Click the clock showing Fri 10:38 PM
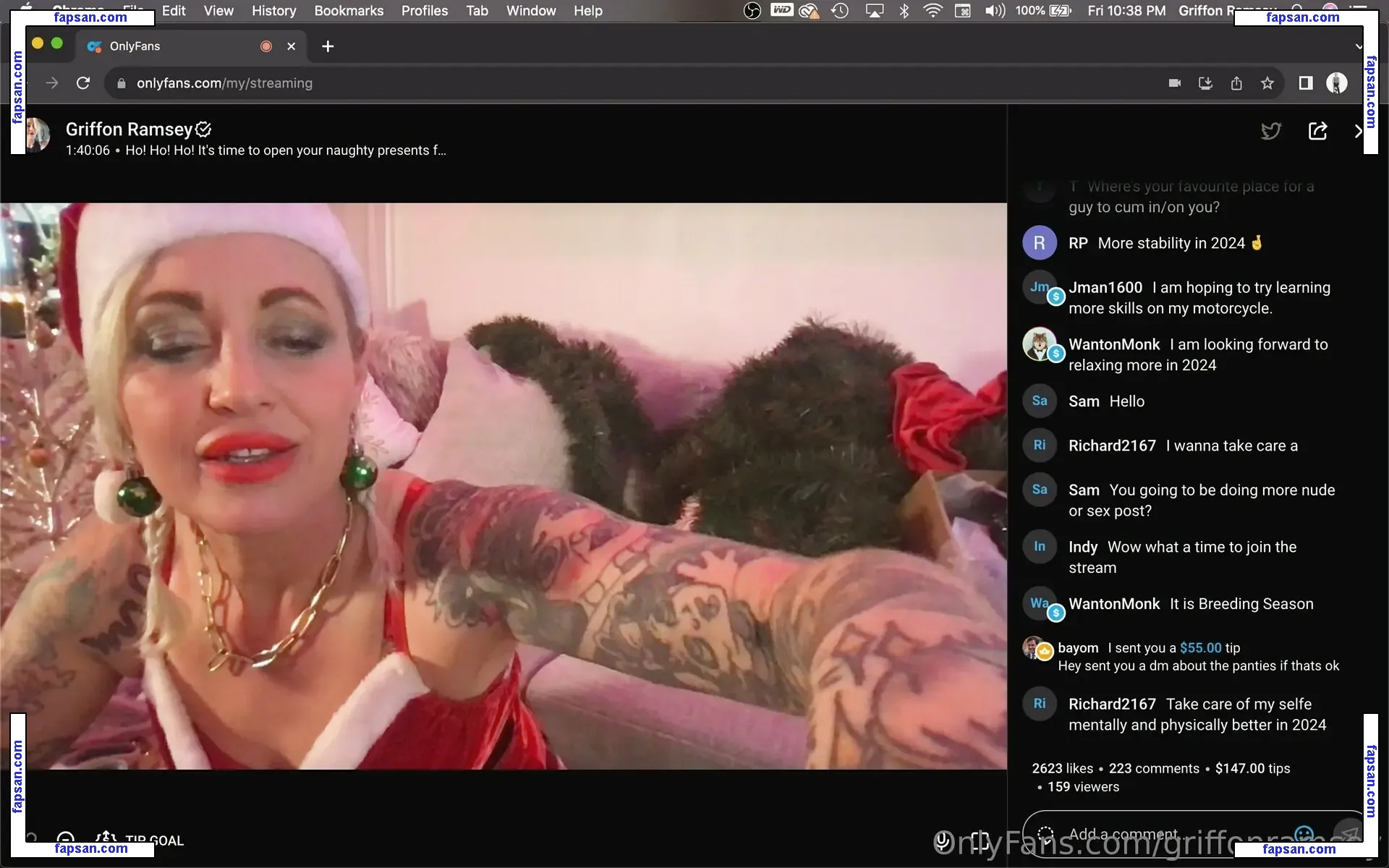Image resolution: width=1389 pixels, height=868 pixels. click(1126, 11)
